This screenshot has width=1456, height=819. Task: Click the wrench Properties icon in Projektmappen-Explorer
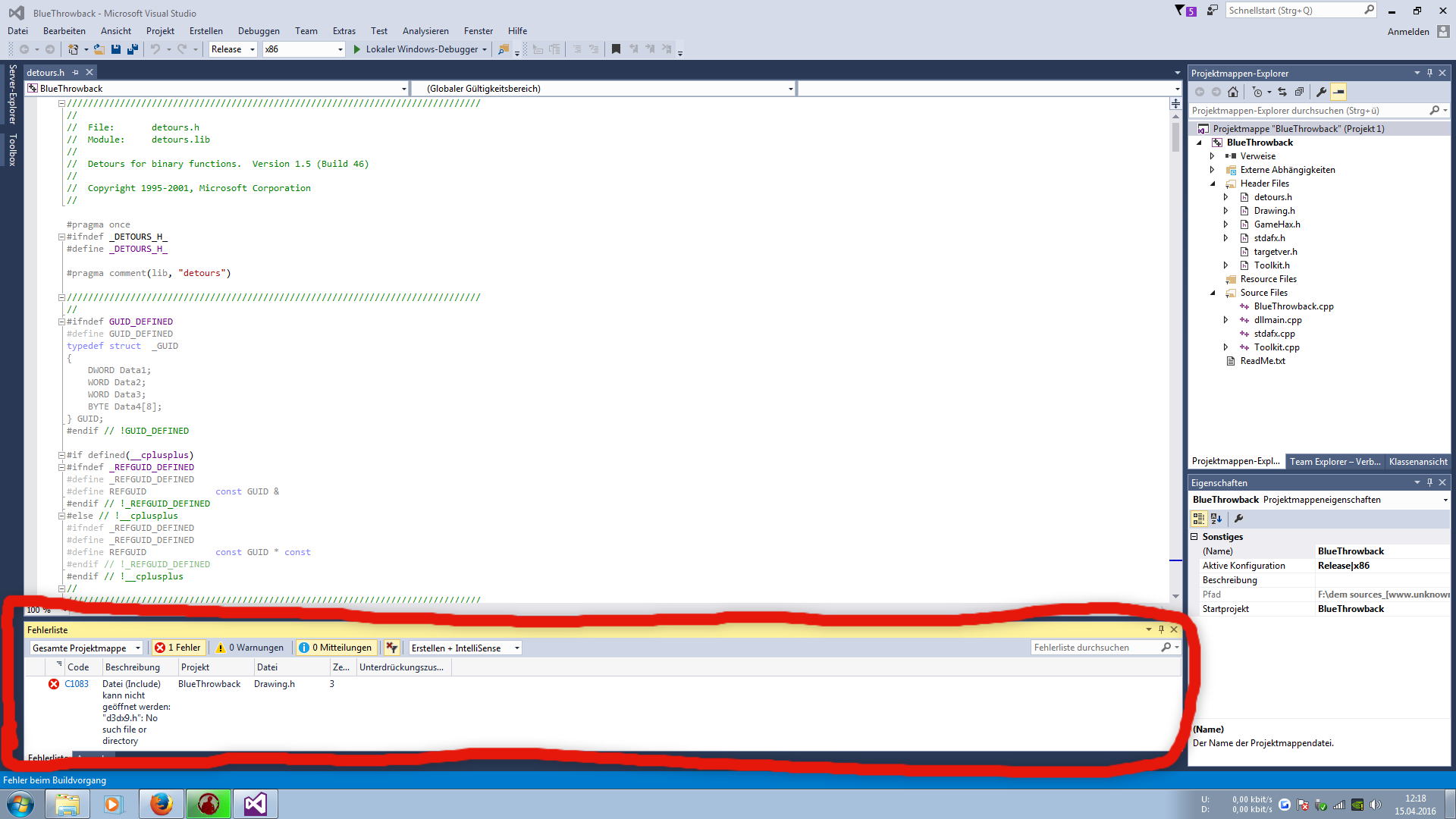(1321, 92)
